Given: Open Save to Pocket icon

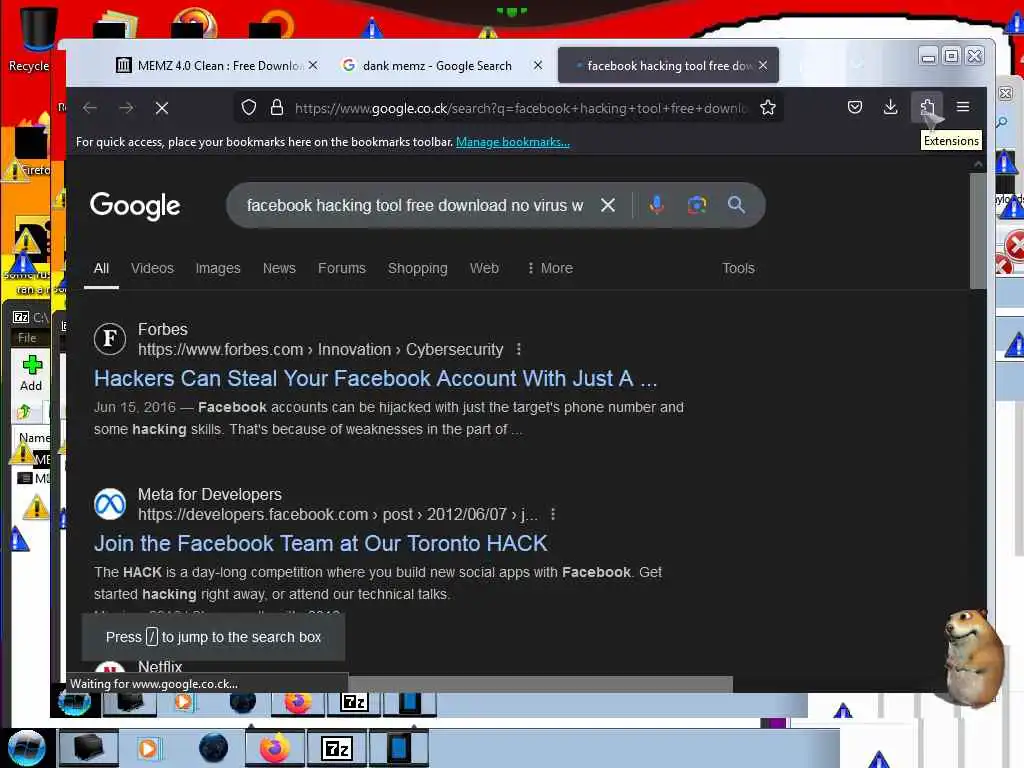Looking at the screenshot, I should 855,107.
